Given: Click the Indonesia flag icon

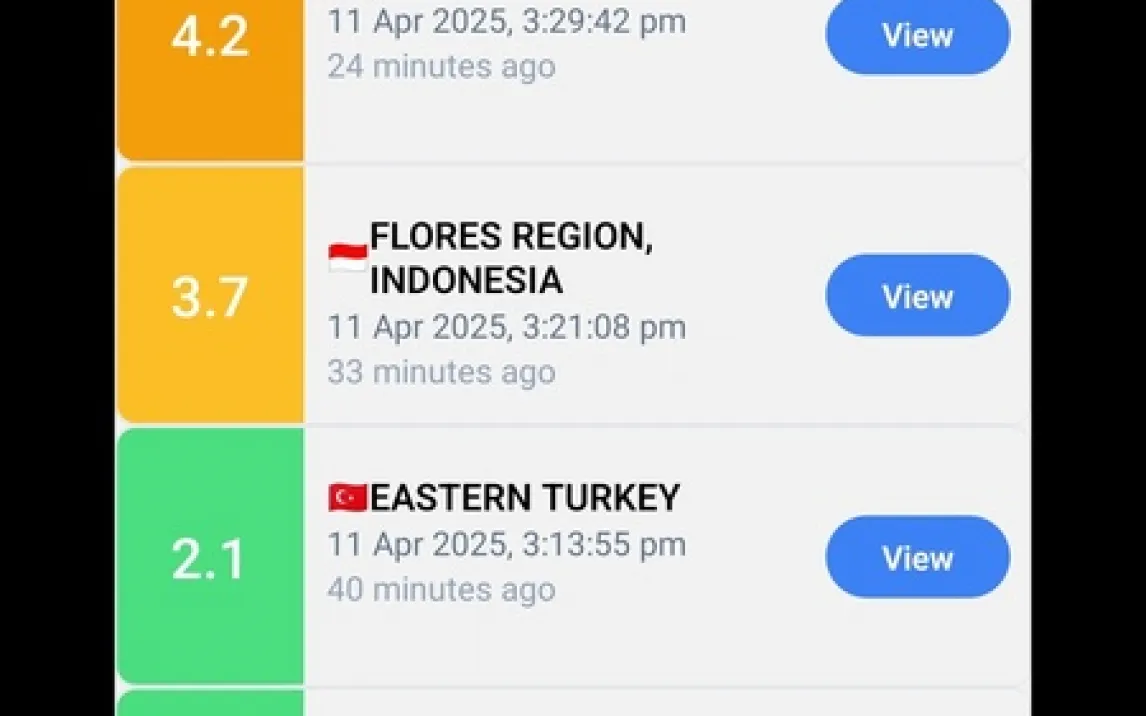Looking at the screenshot, I should click(x=347, y=259).
